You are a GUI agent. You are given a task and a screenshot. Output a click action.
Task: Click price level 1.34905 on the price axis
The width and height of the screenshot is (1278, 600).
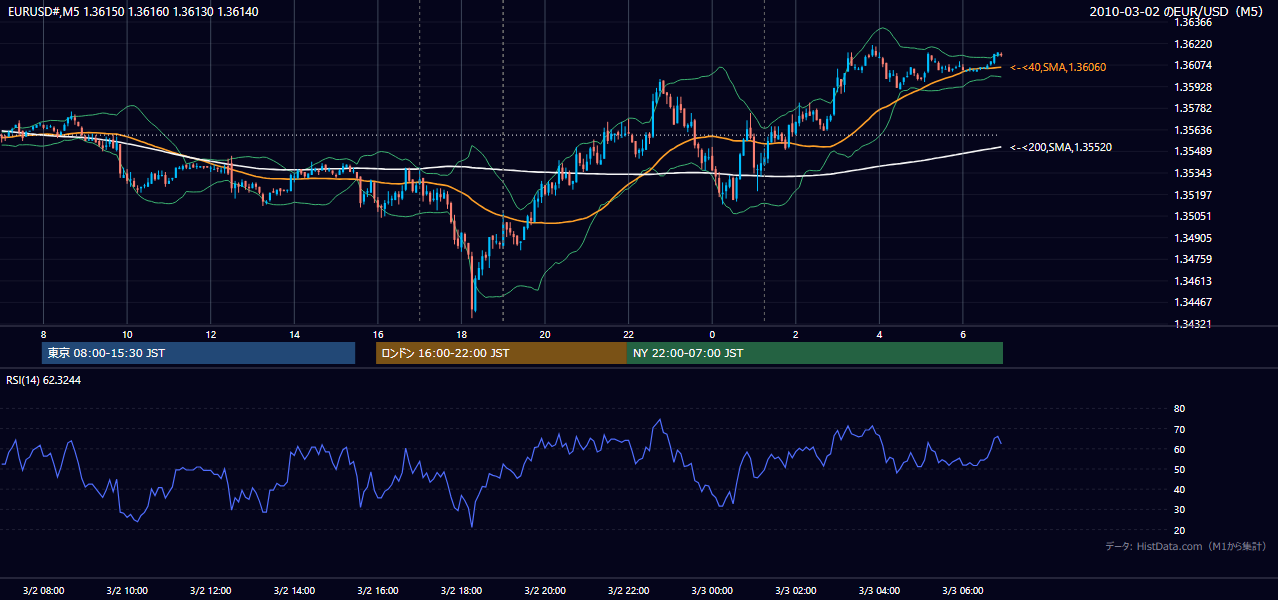pyautogui.click(x=1192, y=238)
